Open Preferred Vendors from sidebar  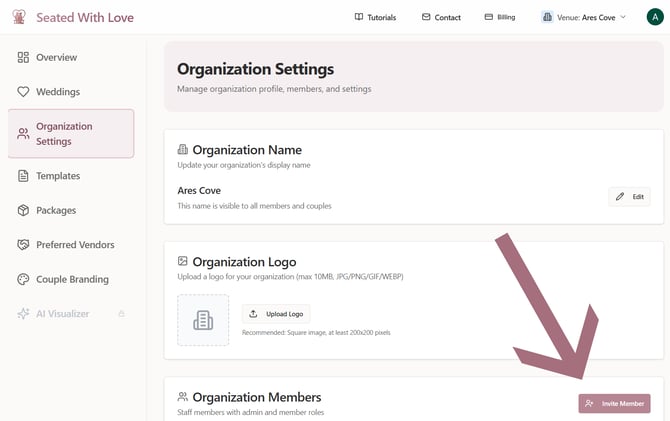point(75,245)
